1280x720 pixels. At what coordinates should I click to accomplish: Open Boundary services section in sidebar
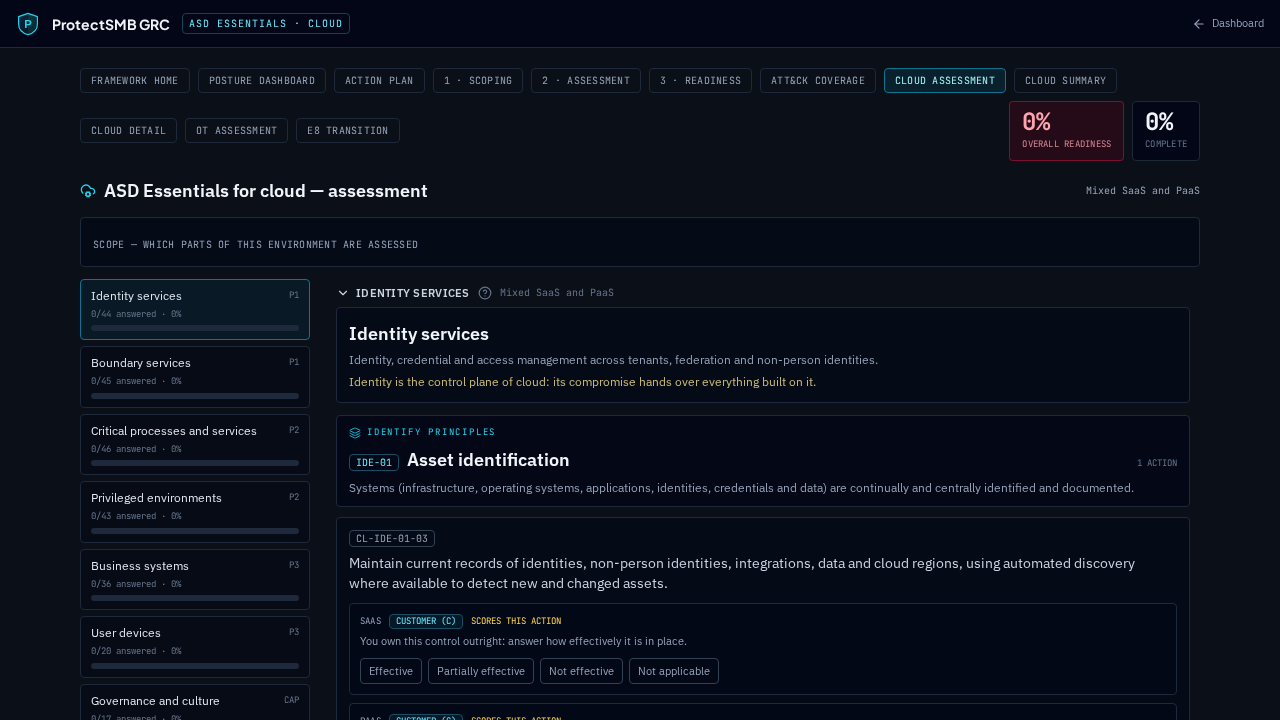coord(195,377)
